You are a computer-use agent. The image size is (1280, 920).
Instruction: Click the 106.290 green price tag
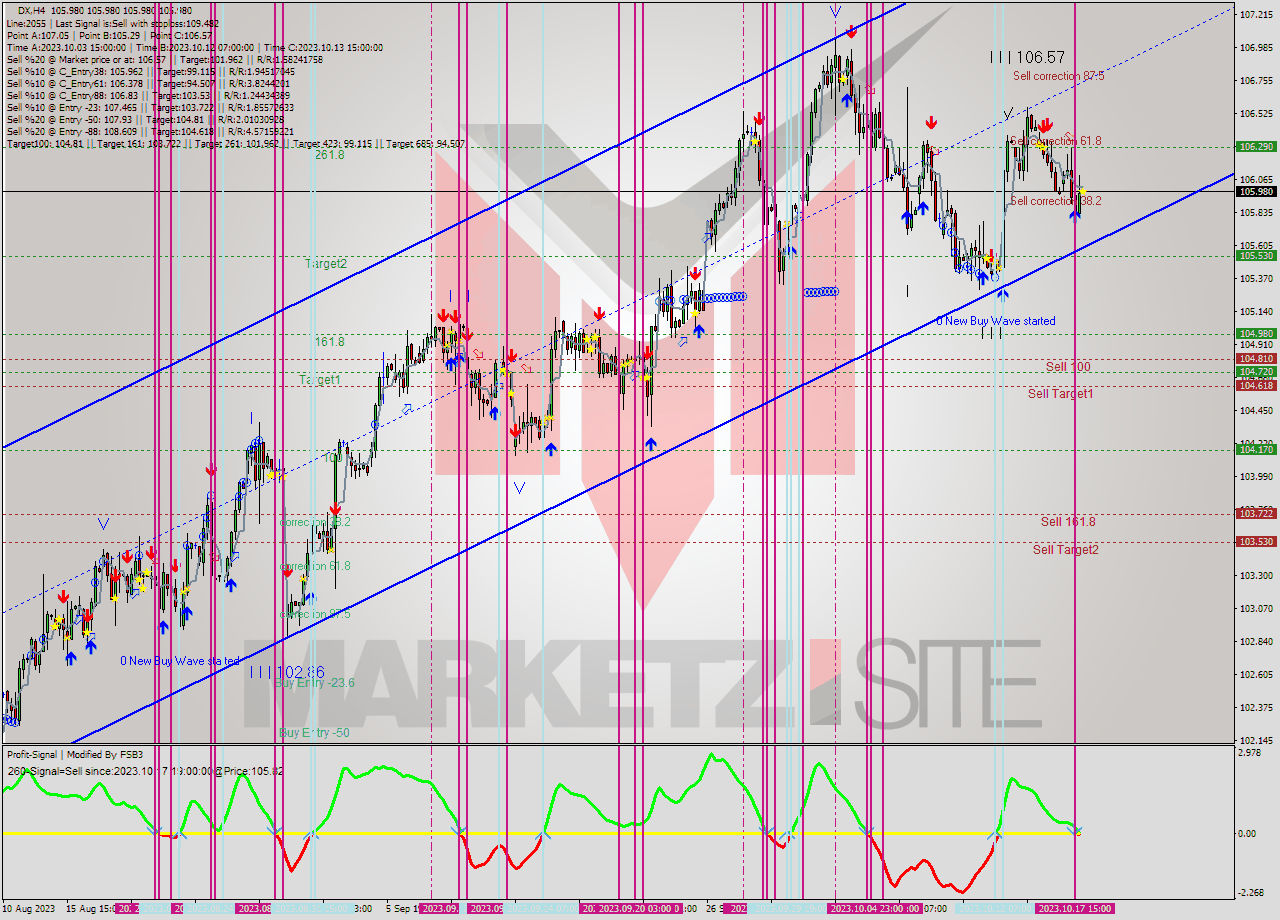point(1256,146)
